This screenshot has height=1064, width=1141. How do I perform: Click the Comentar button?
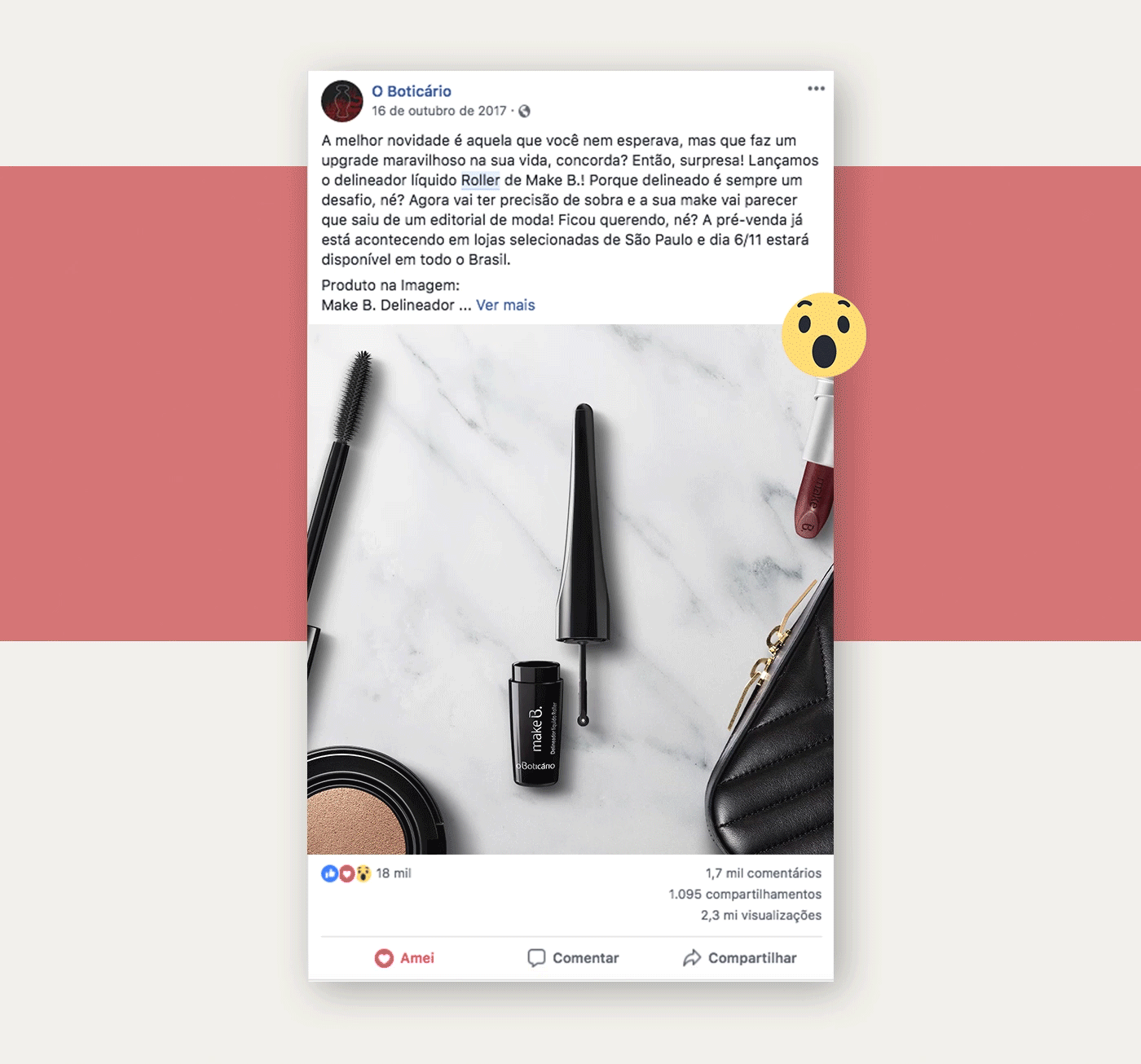pyautogui.click(x=573, y=958)
